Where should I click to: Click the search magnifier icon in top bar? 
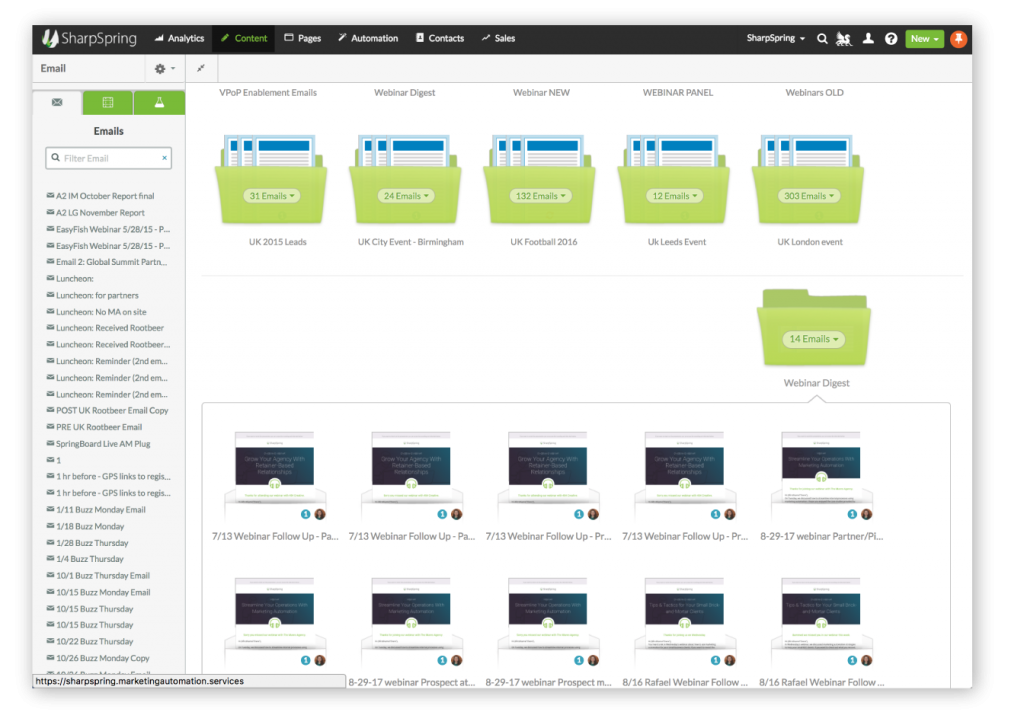click(822, 39)
